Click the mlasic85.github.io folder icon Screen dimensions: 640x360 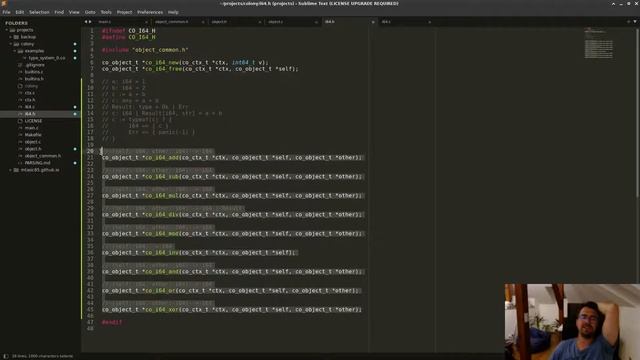tap(16, 170)
